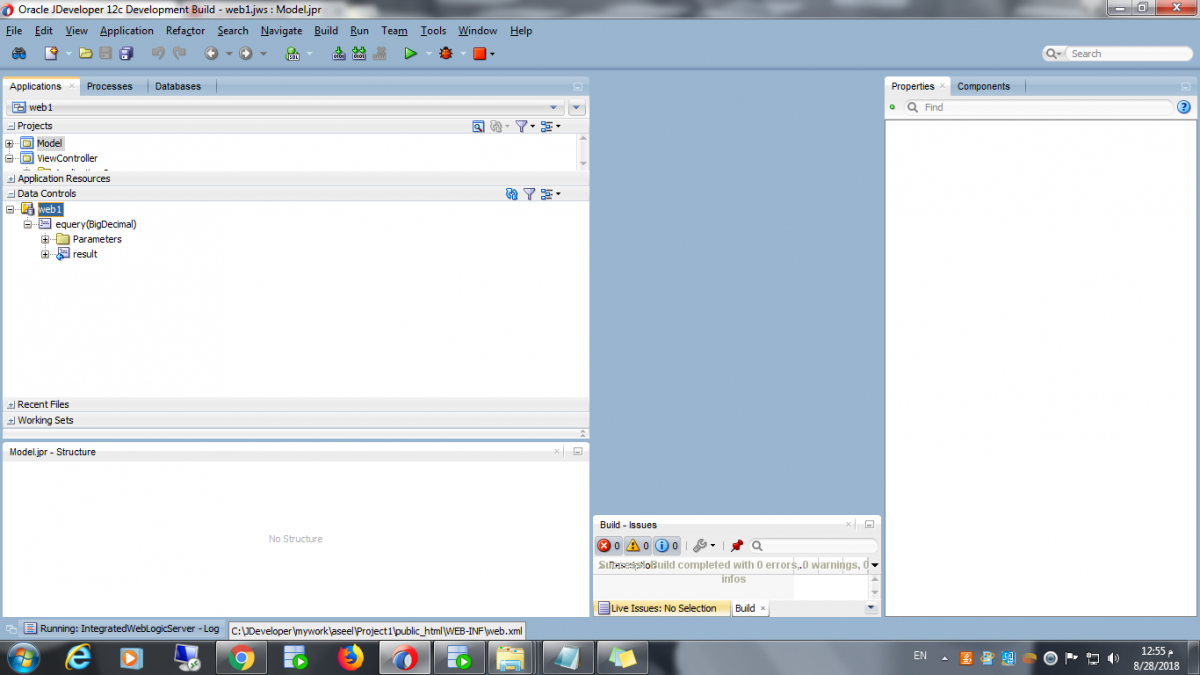This screenshot has height=675, width=1200.
Task: Switch to the Databases tab
Action: pos(178,87)
